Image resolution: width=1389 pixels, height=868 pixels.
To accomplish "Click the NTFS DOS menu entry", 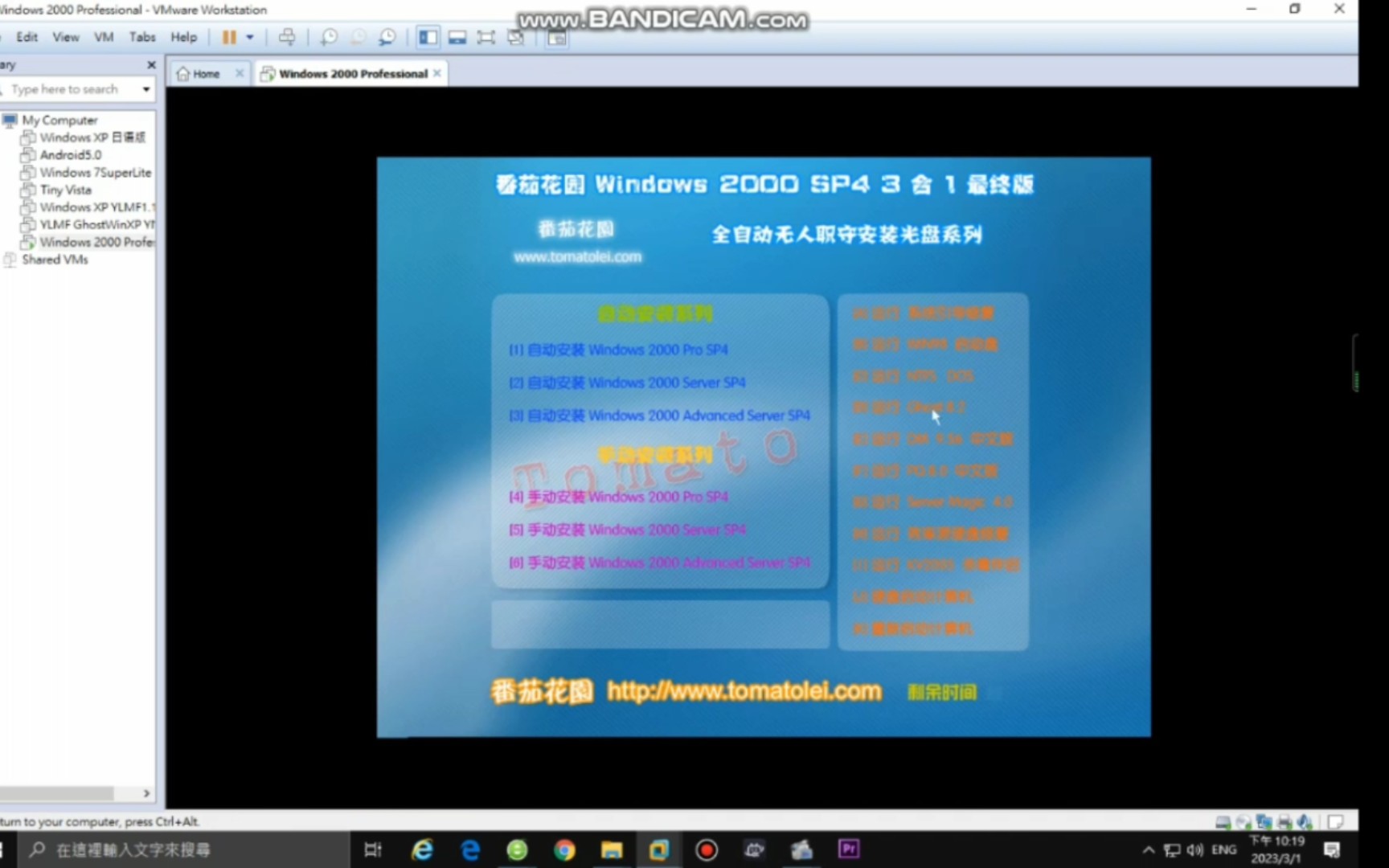I will click(x=913, y=376).
